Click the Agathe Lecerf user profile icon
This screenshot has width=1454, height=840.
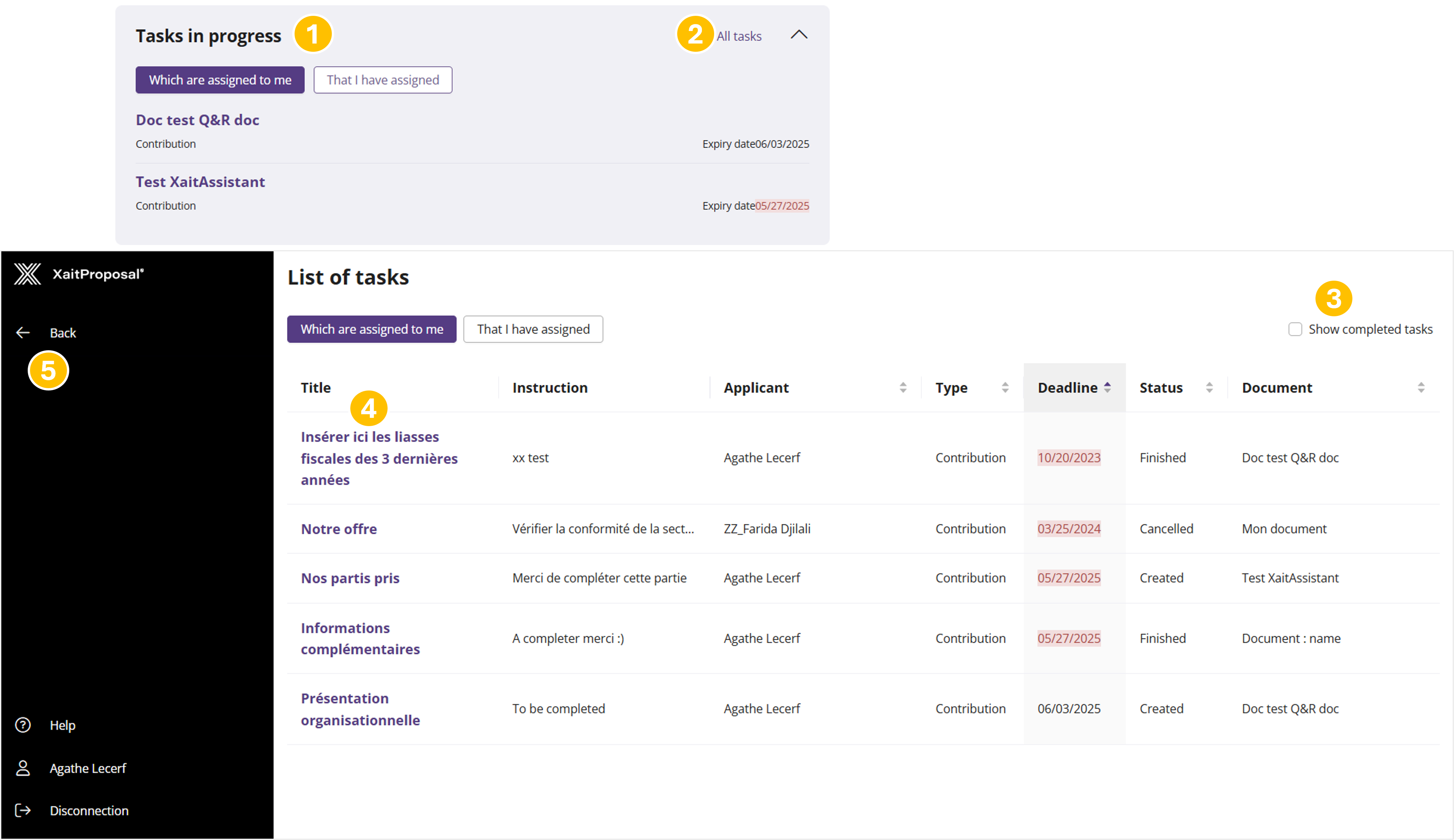point(23,768)
